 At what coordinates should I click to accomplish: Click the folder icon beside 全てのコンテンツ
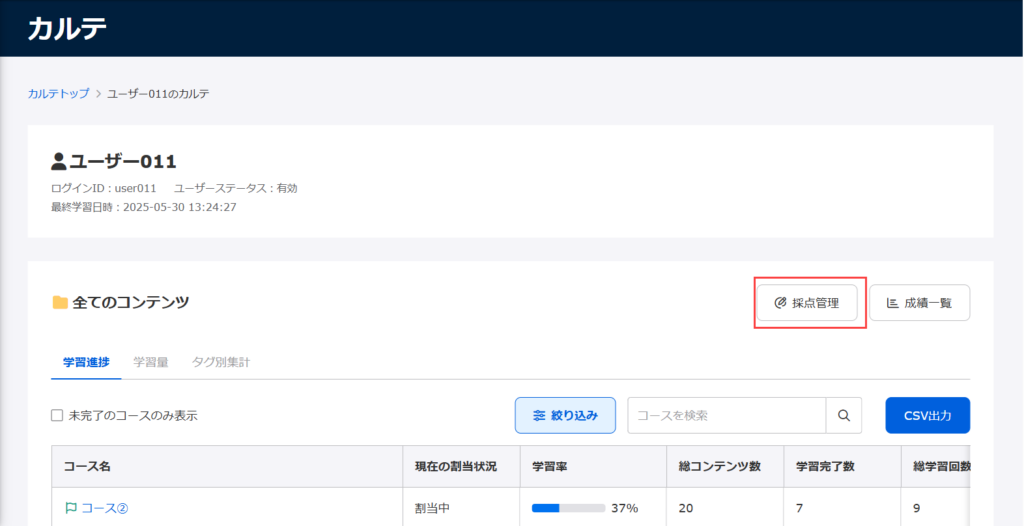pos(60,303)
